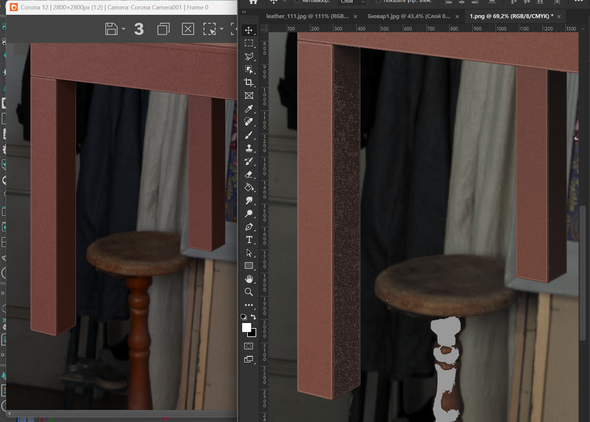This screenshot has height=422, width=590.
Task: Click Corona copy to clipboard button
Action: click(x=163, y=29)
